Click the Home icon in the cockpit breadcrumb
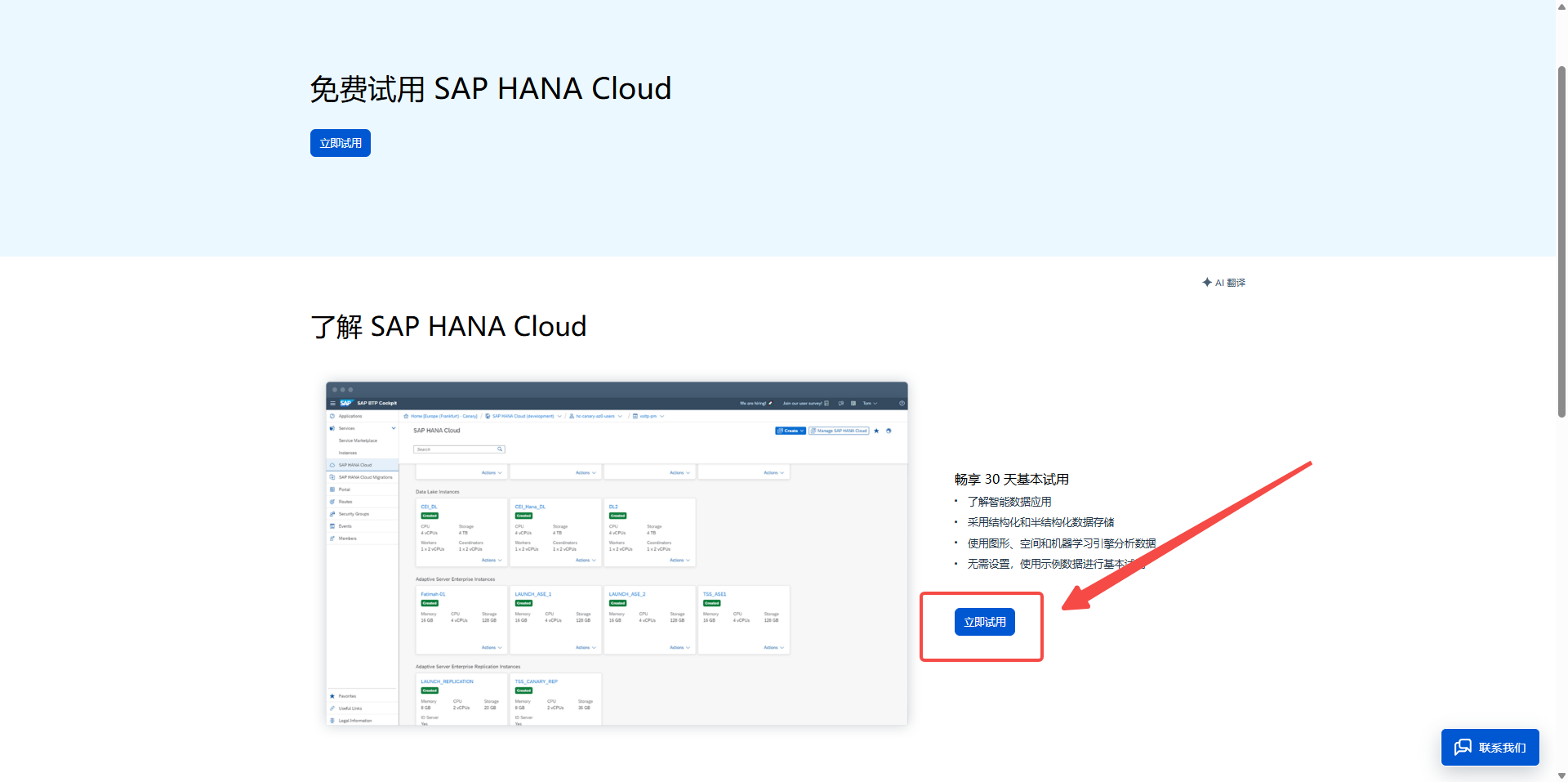The image size is (1568, 782). pyautogui.click(x=407, y=416)
